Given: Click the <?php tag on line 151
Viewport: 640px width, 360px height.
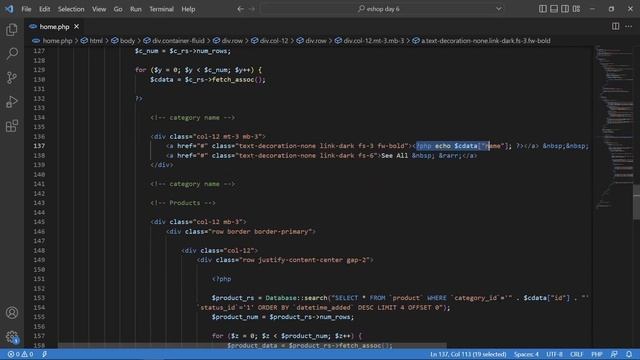Looking at the screenshot, I should click(x=222, y=279).
